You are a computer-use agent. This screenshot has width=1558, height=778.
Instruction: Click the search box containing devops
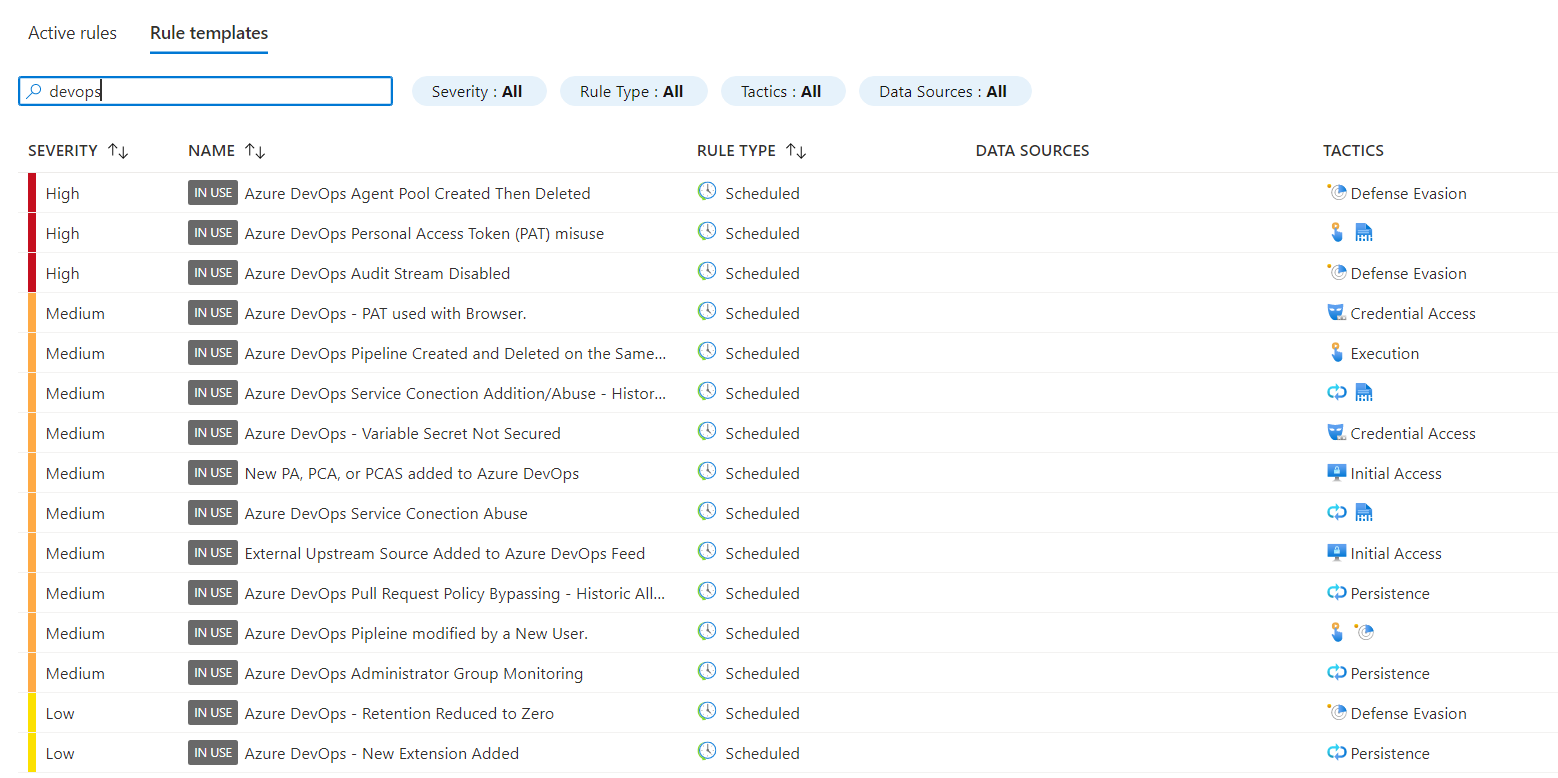(205, 91)
